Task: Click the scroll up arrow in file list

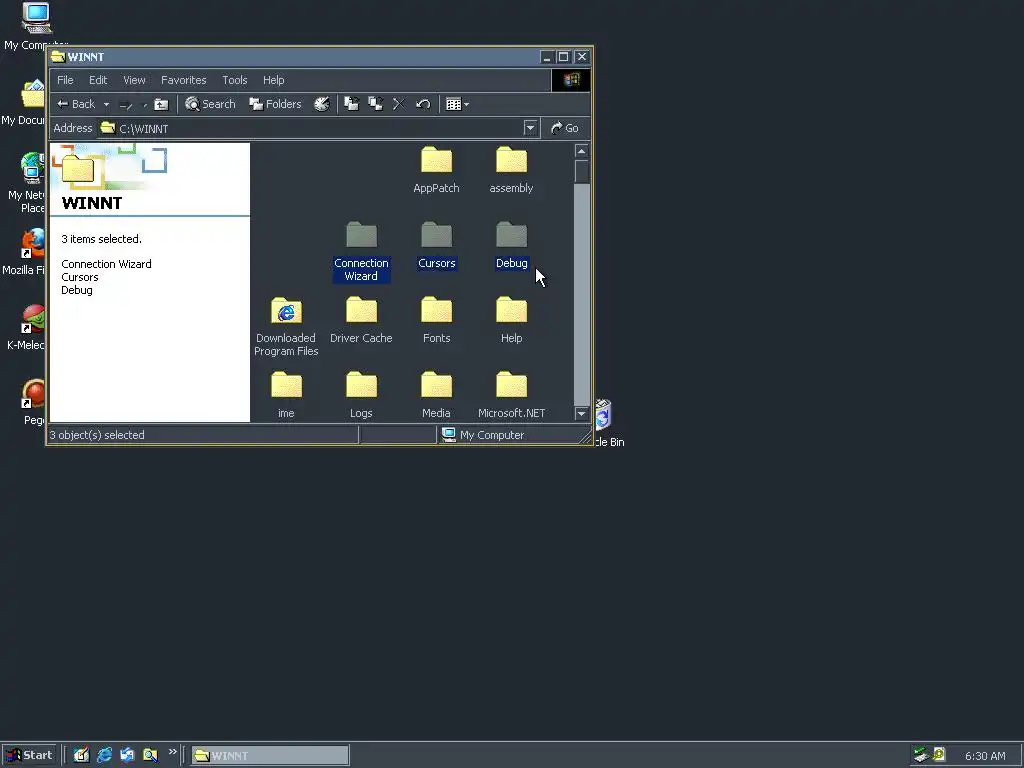Action: (x=581, y=151)
